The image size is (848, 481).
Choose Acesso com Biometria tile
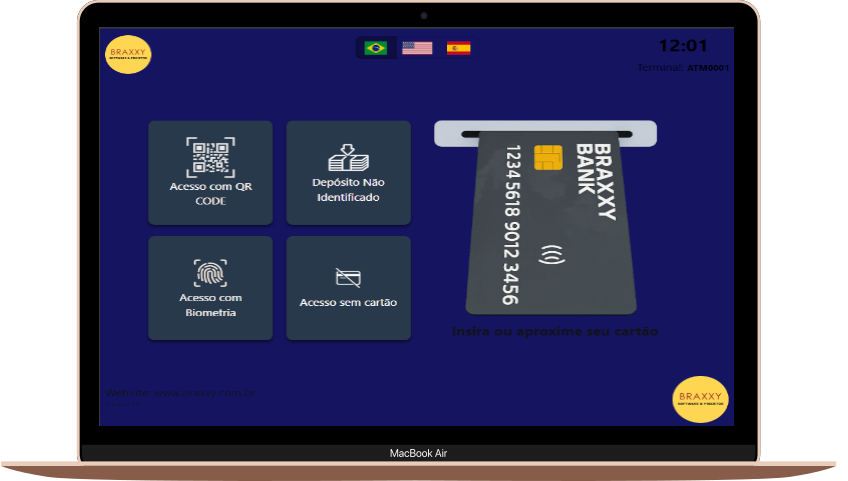(210, 288)
